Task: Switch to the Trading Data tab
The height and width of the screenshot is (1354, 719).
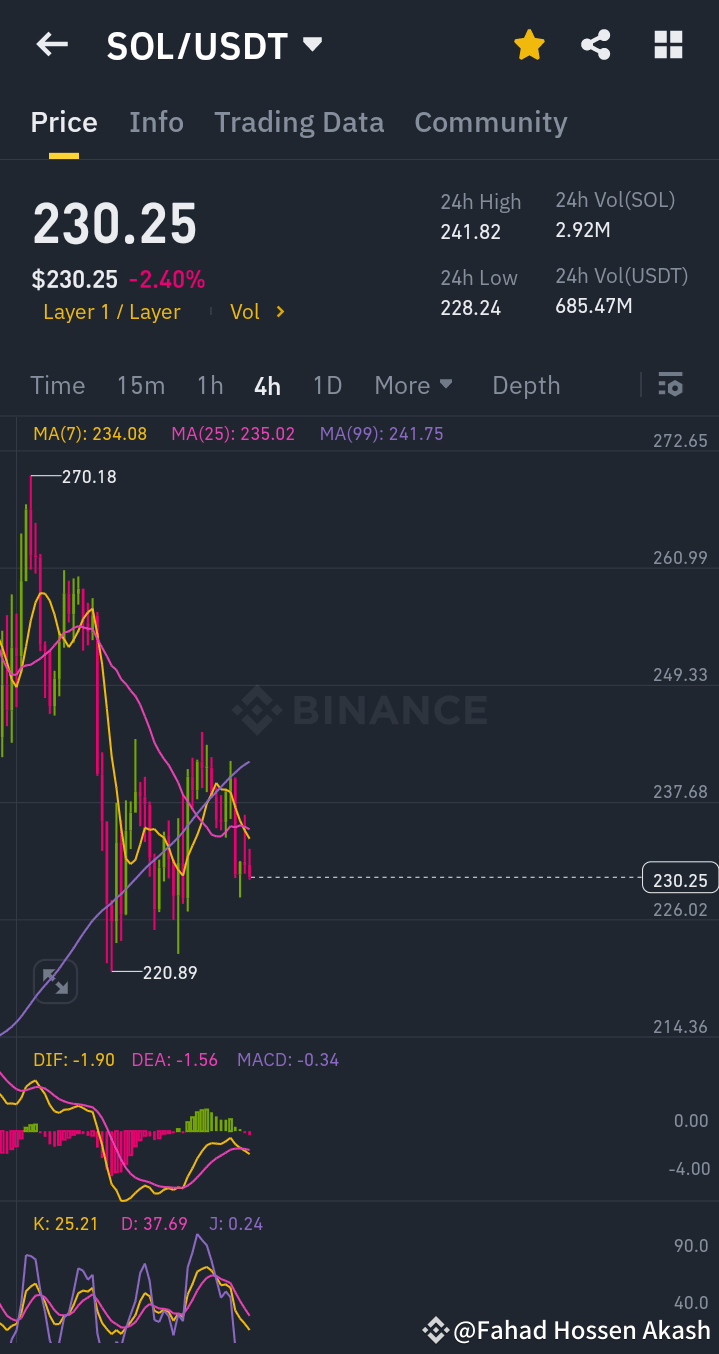Action: point(298,122)
